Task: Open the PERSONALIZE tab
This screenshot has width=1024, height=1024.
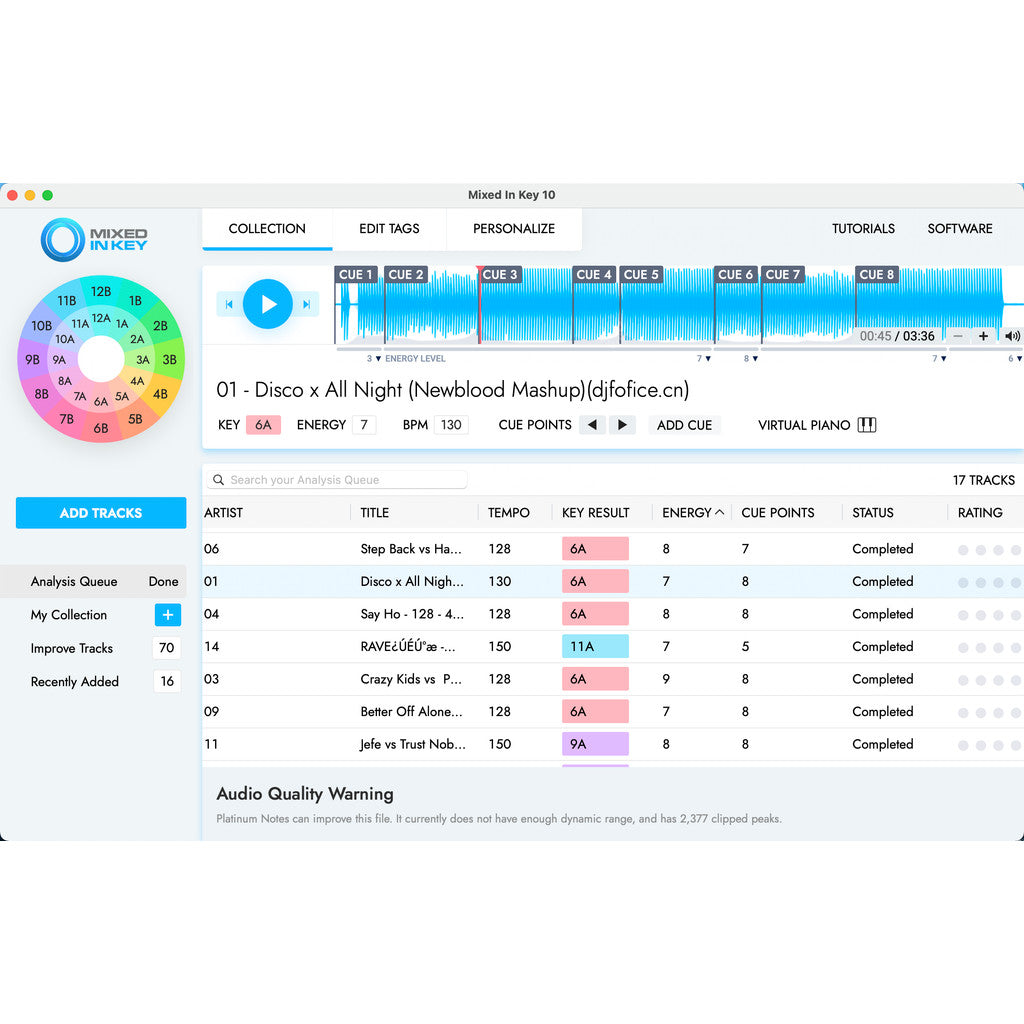Action: pos(514,229)
